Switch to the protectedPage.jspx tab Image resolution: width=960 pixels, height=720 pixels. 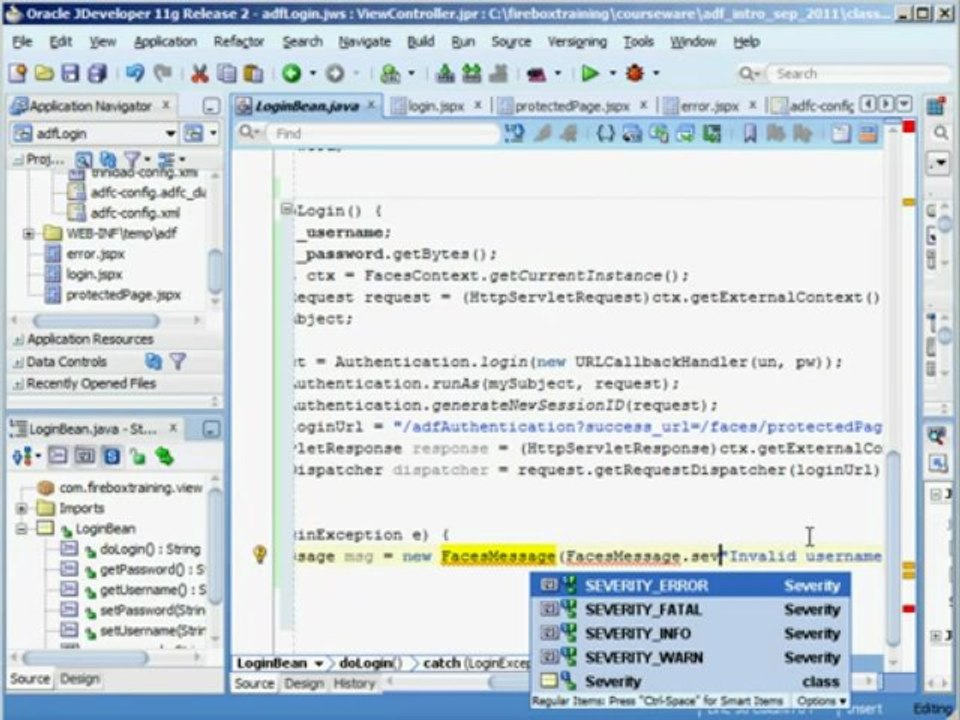coord(572,107)
